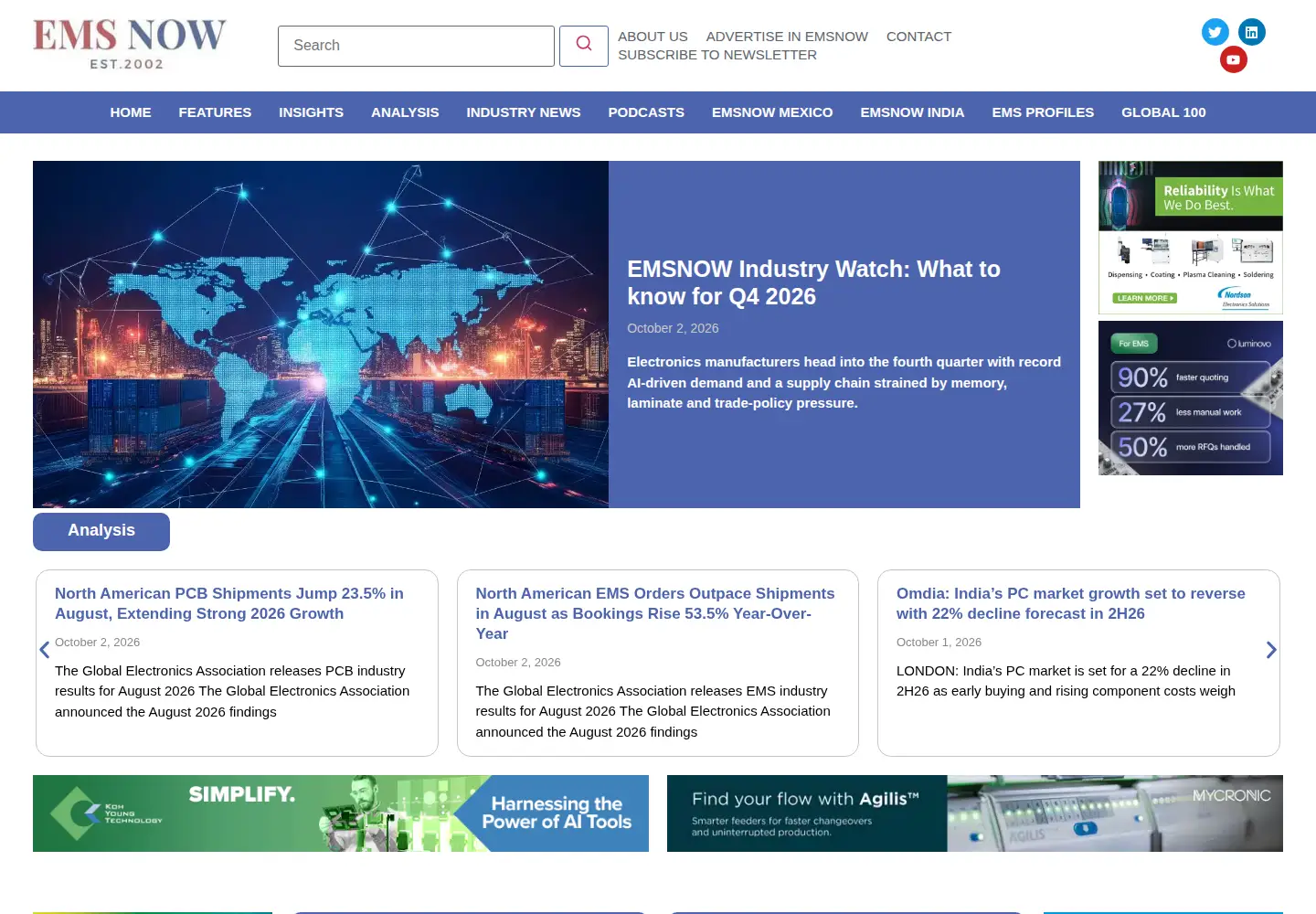The width and height of the screenshot is (1316, 914).
Task: Select Home in the navigation bar
Action: click(131, 112)
